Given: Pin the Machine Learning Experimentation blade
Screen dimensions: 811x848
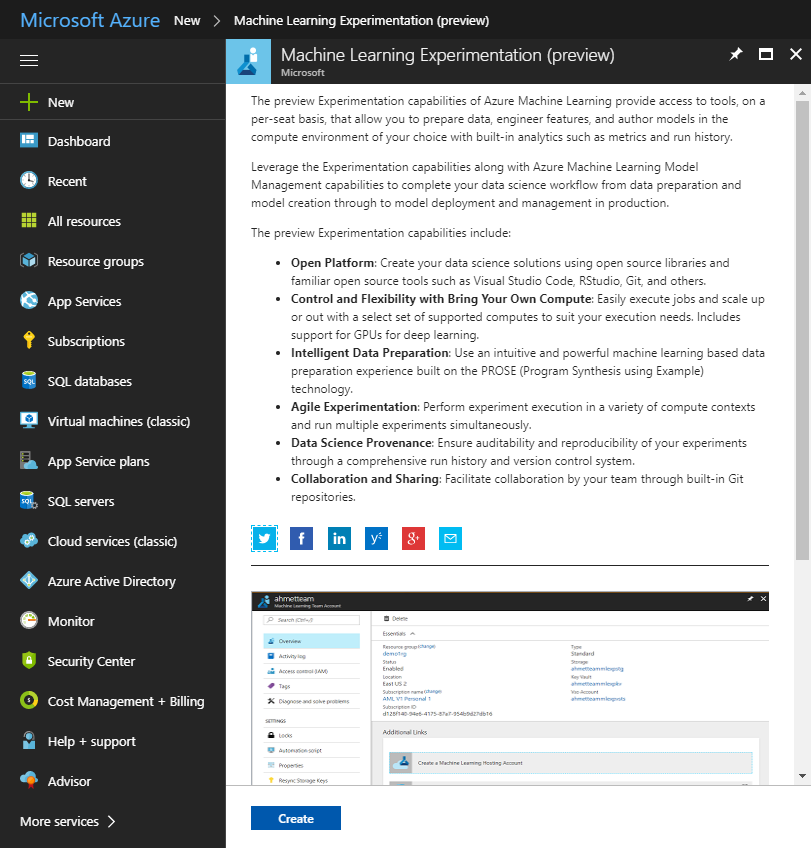Looking at the screenshot, I should [736, 55].
